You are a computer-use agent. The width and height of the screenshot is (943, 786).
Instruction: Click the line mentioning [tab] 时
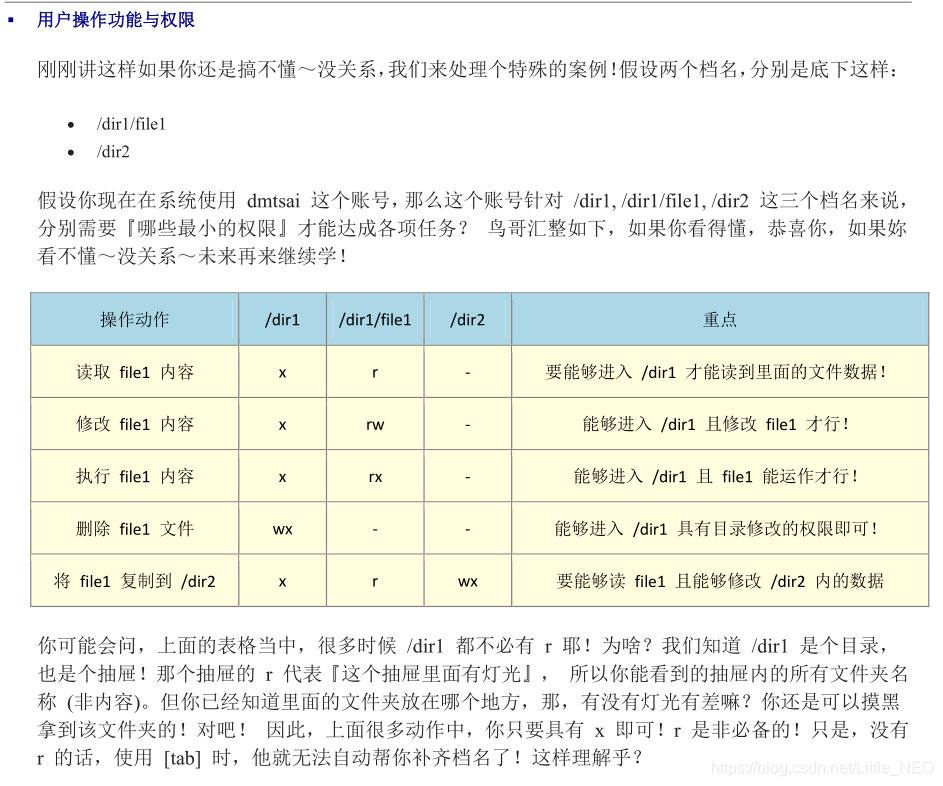point(340,758)
